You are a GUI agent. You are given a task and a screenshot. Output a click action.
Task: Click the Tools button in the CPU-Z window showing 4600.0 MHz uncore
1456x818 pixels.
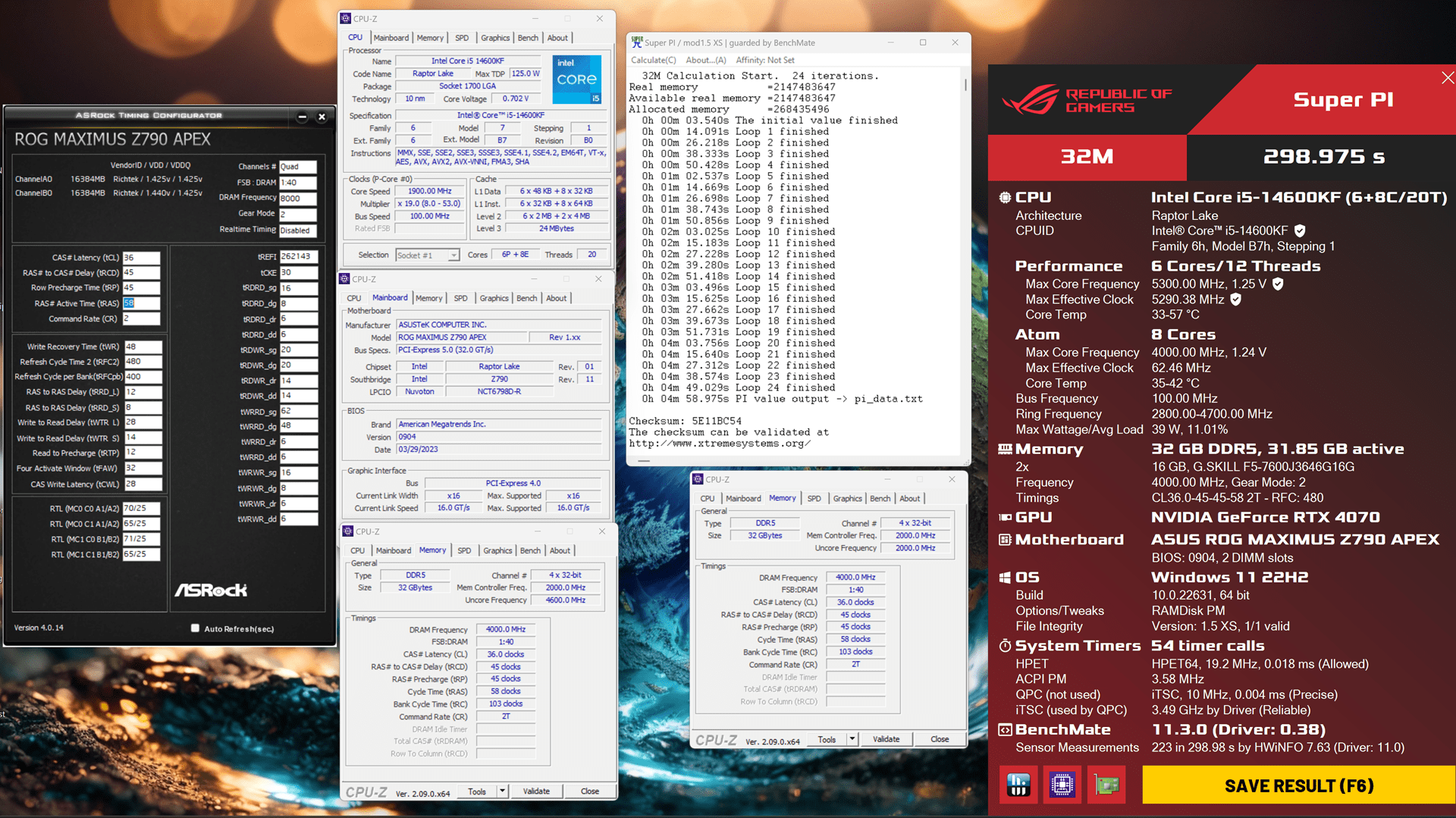pyautogui.click(x=477, y=791)
